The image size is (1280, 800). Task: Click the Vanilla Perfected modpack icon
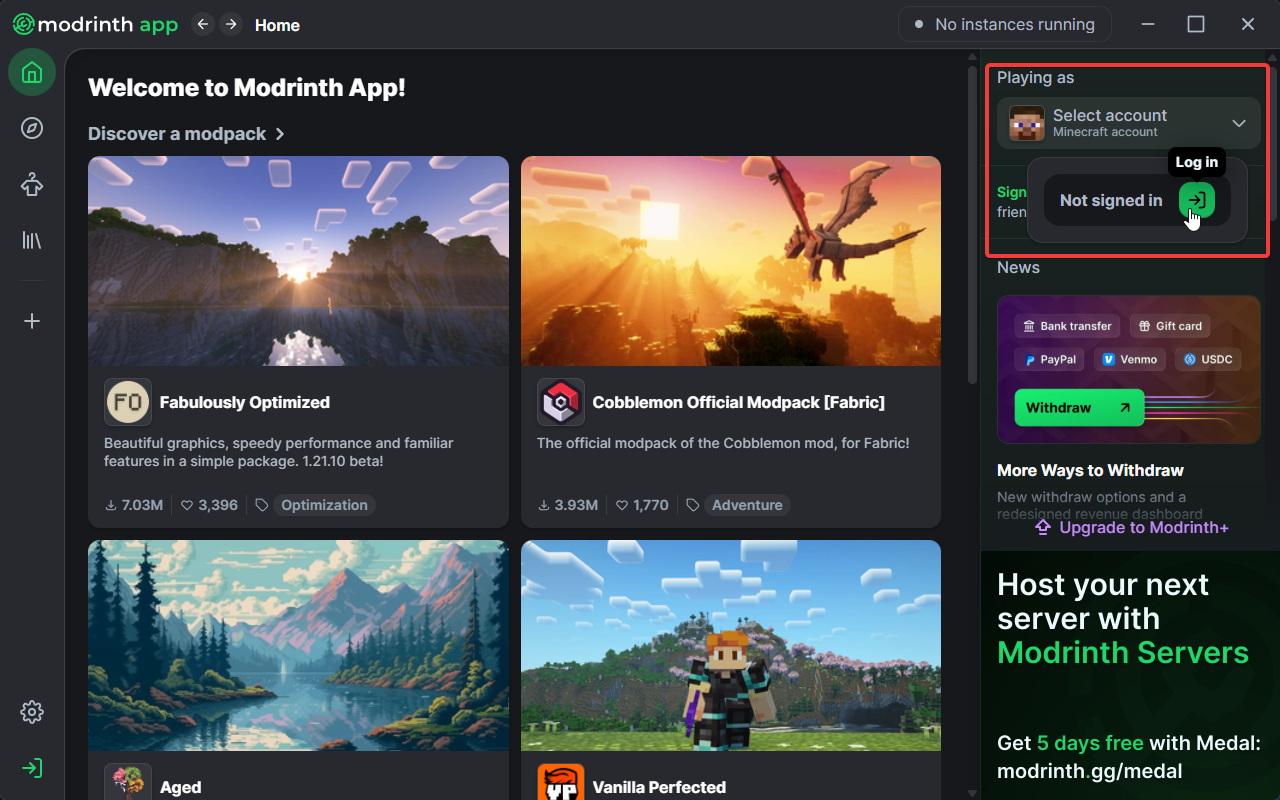pos(561,781)
